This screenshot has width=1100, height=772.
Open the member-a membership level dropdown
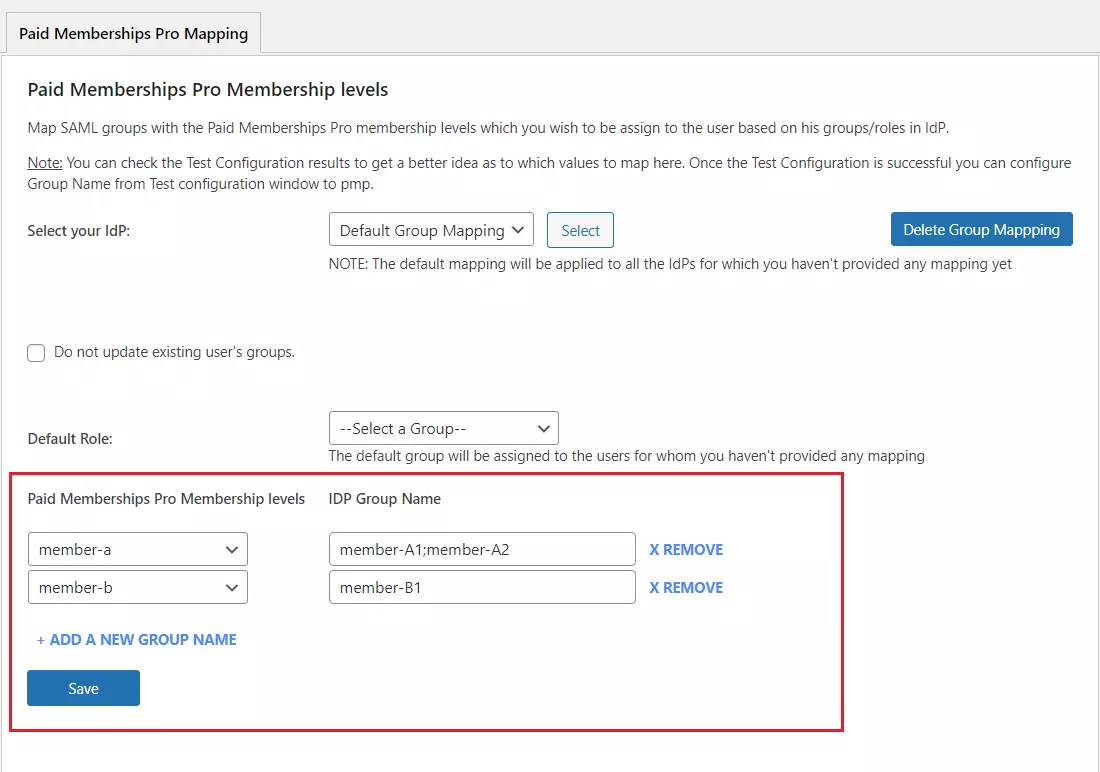(x=138, y=549)
